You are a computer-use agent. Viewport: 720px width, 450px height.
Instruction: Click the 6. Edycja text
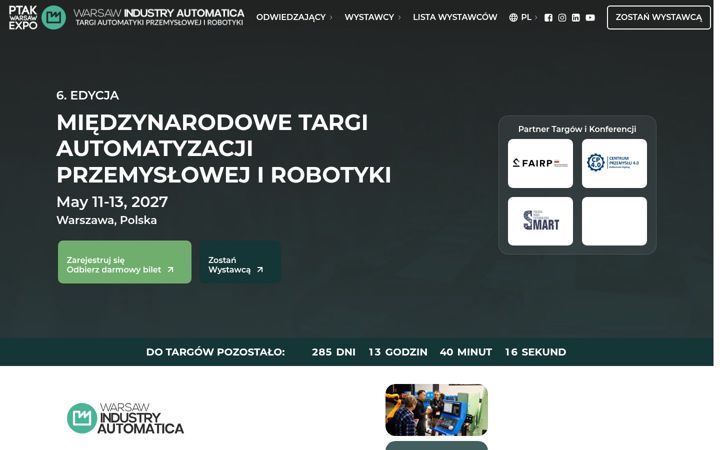click(x=88, y=96)
